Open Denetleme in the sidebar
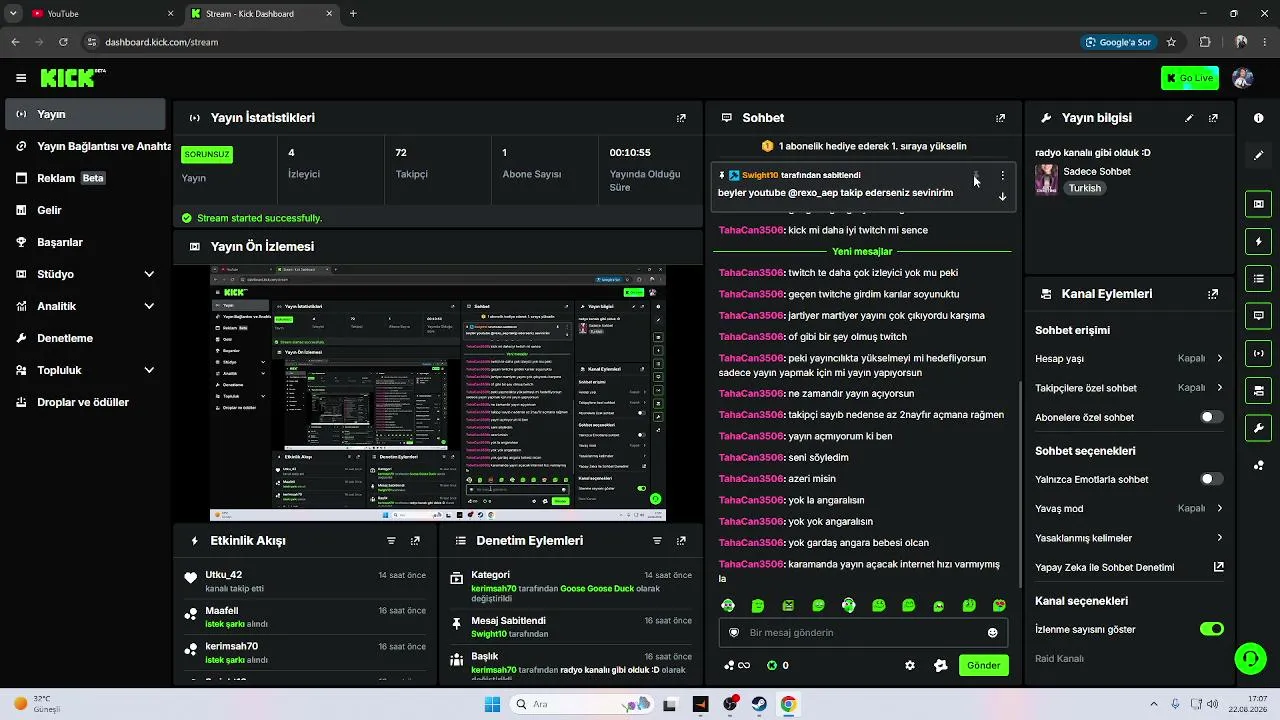This screenshot has width=1280, height=720. (86, 338)
